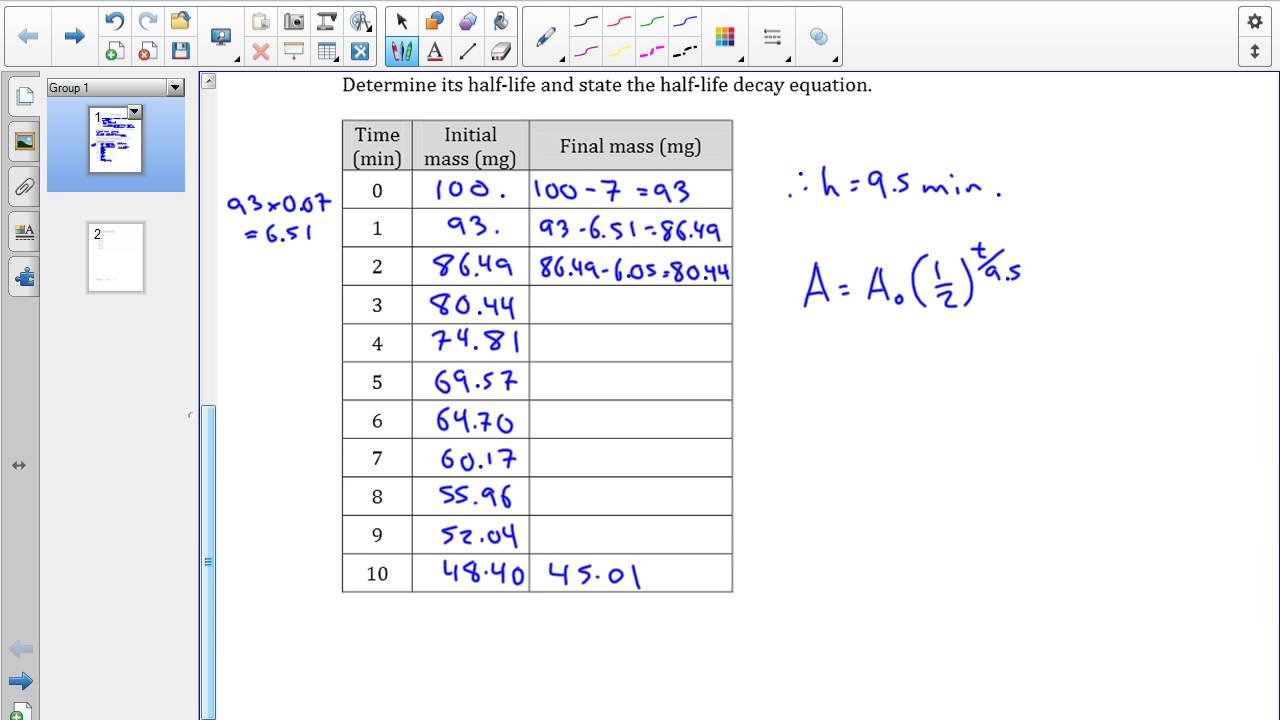Open the Gallery tab
The width and height of the screenshot is (1280, 720).
point(24,141)
